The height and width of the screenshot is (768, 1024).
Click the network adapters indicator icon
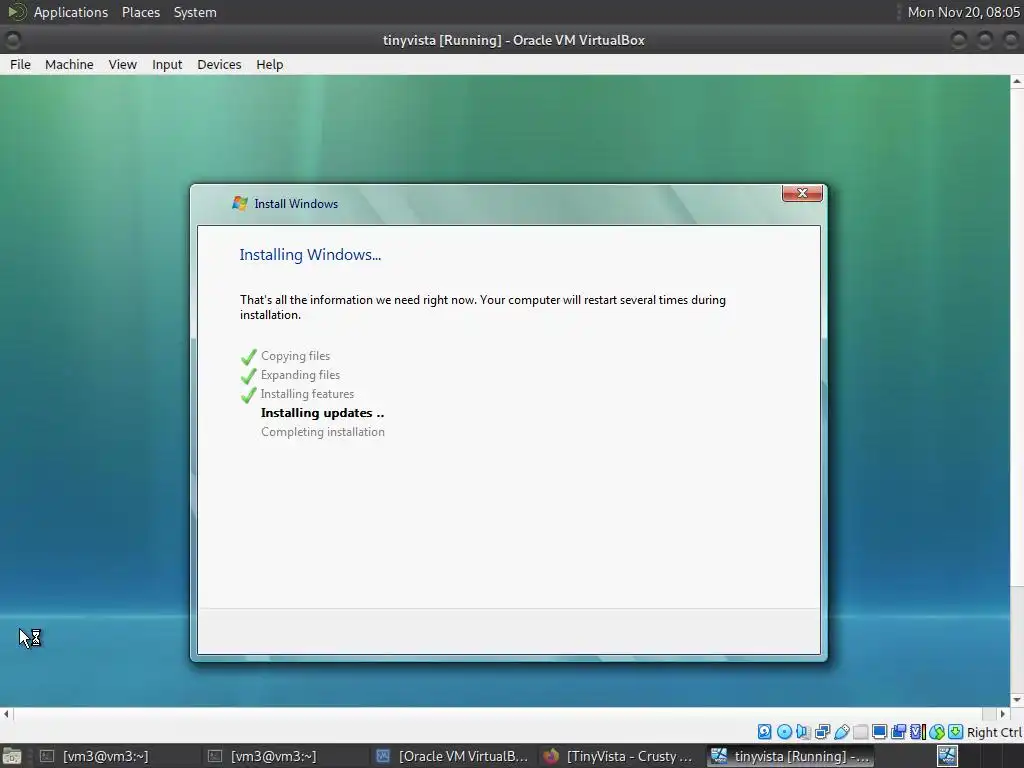tap(822, 732)
